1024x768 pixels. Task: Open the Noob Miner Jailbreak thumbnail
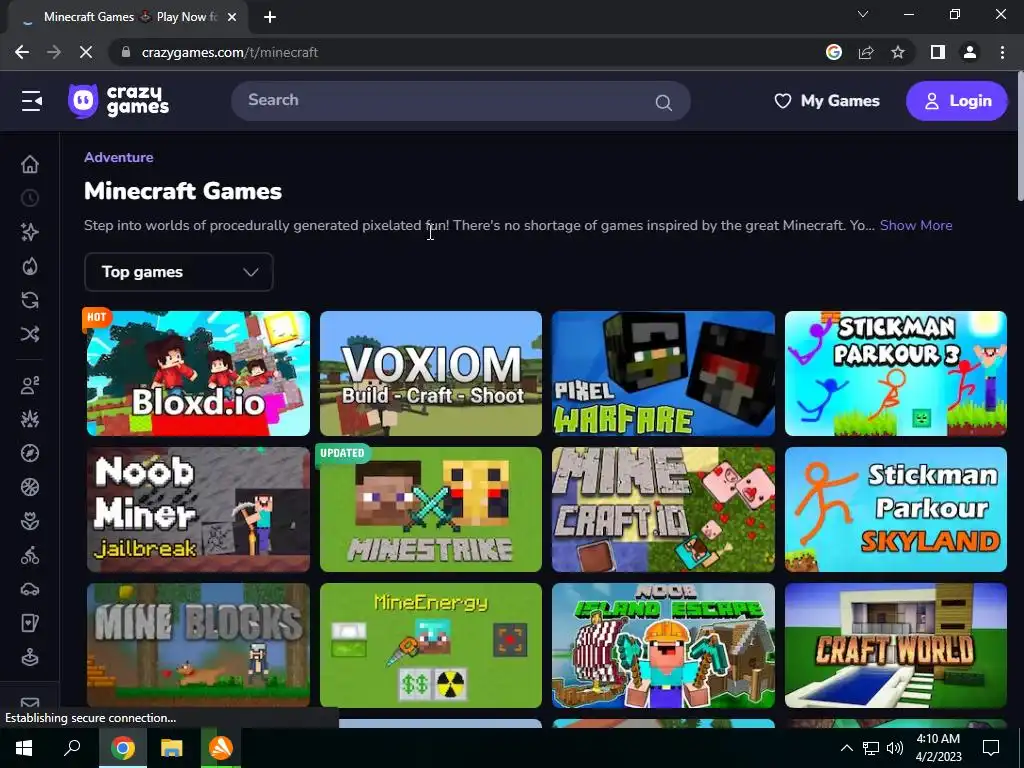click(x=199, y=509)
